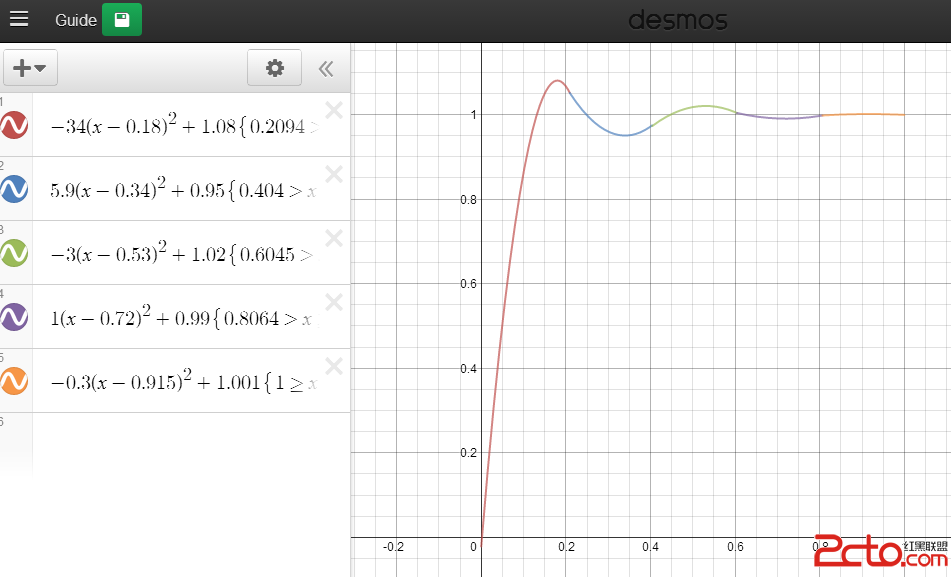Click x-axis label 0.2
This screenshot has width=951, height=577.
566,547
